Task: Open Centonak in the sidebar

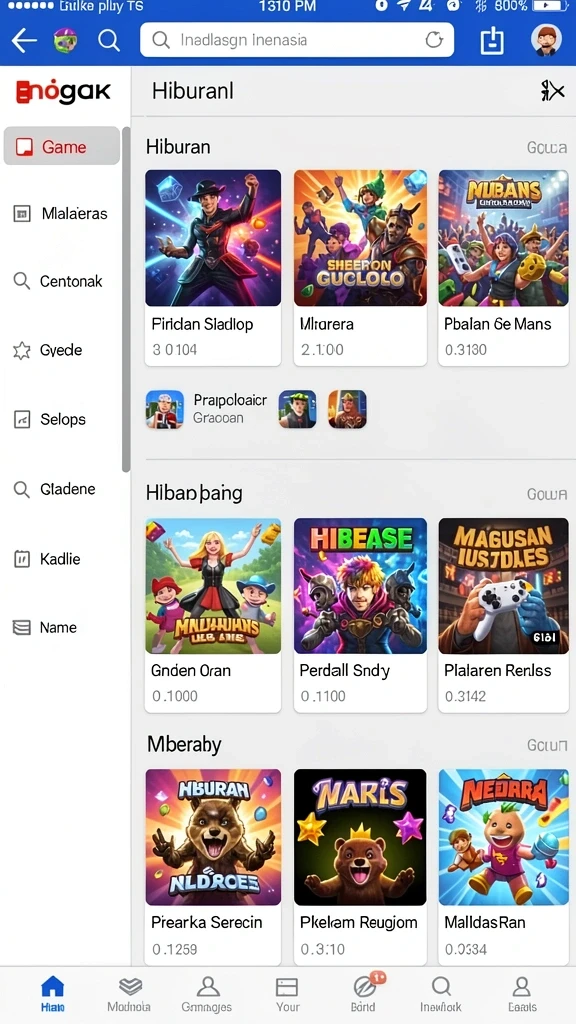Action: click(x=61, y=281)
